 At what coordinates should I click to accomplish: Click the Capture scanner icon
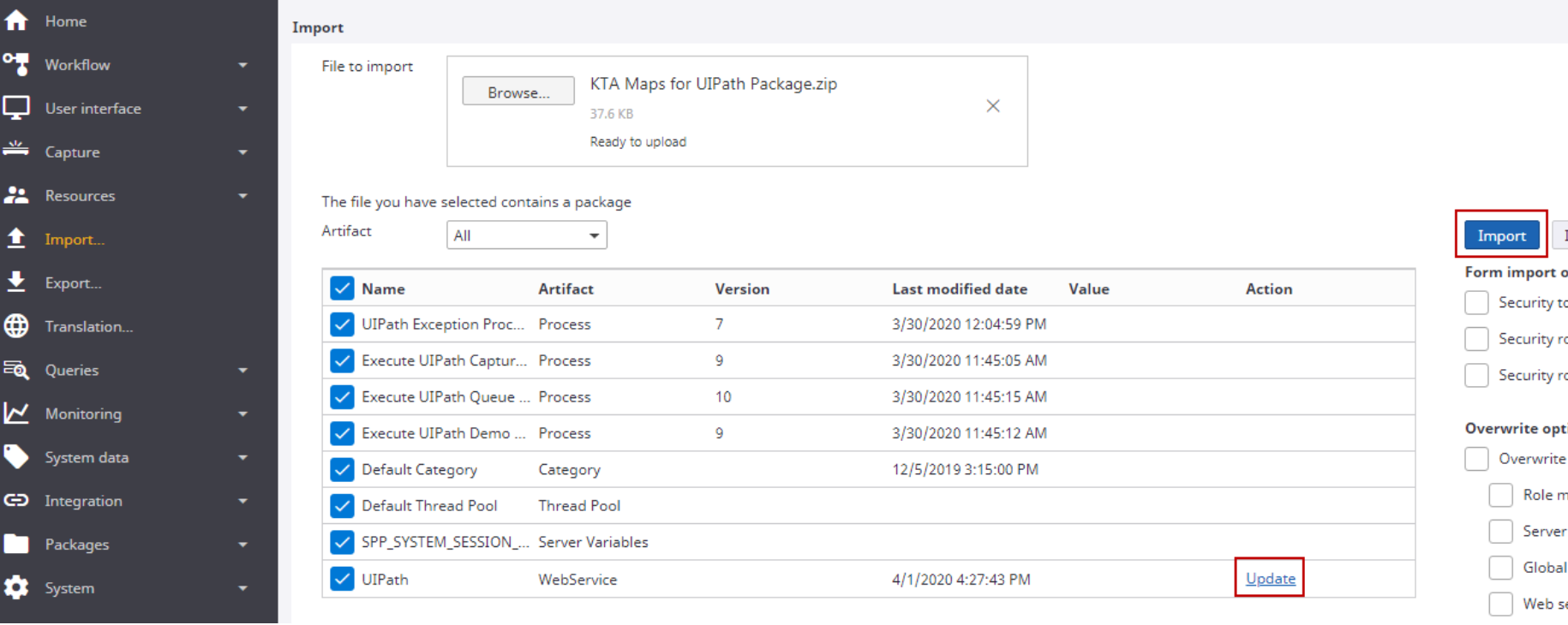pos(16,151)
